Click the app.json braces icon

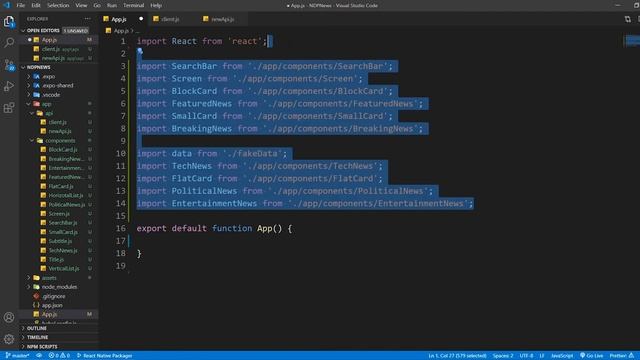[x=36, y=305]
